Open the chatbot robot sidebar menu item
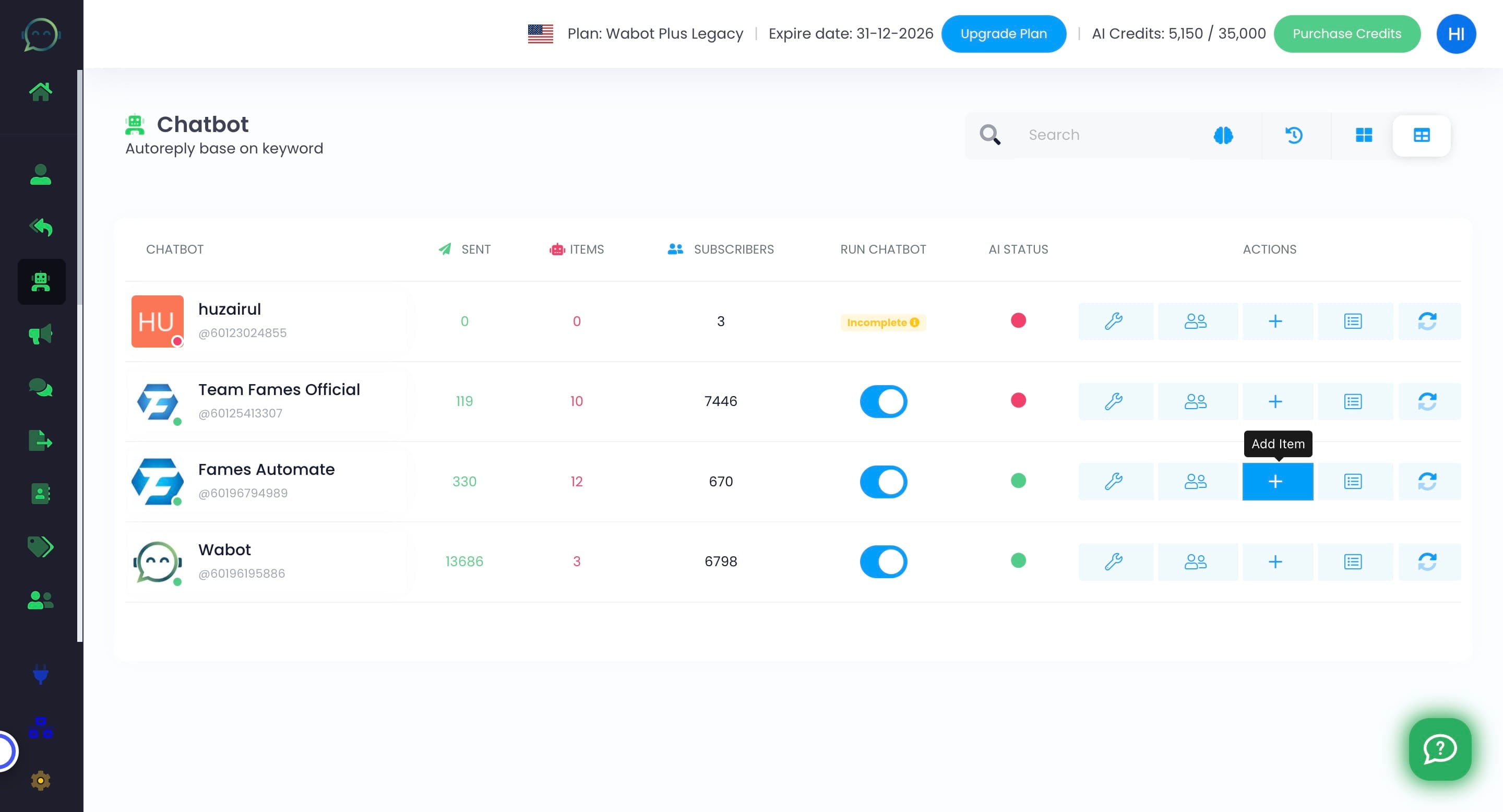This screenshot has width=1503, height=812. (x=40, y=282)
